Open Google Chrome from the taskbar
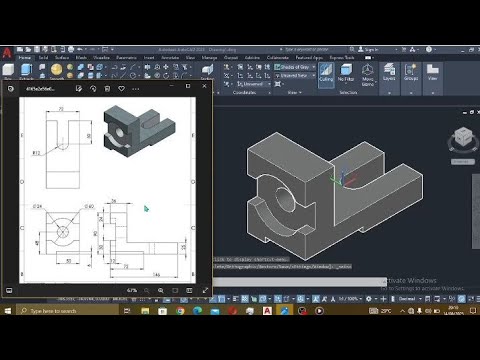The image size is (480, 360). pyautogui.click(x=180, y=311)
